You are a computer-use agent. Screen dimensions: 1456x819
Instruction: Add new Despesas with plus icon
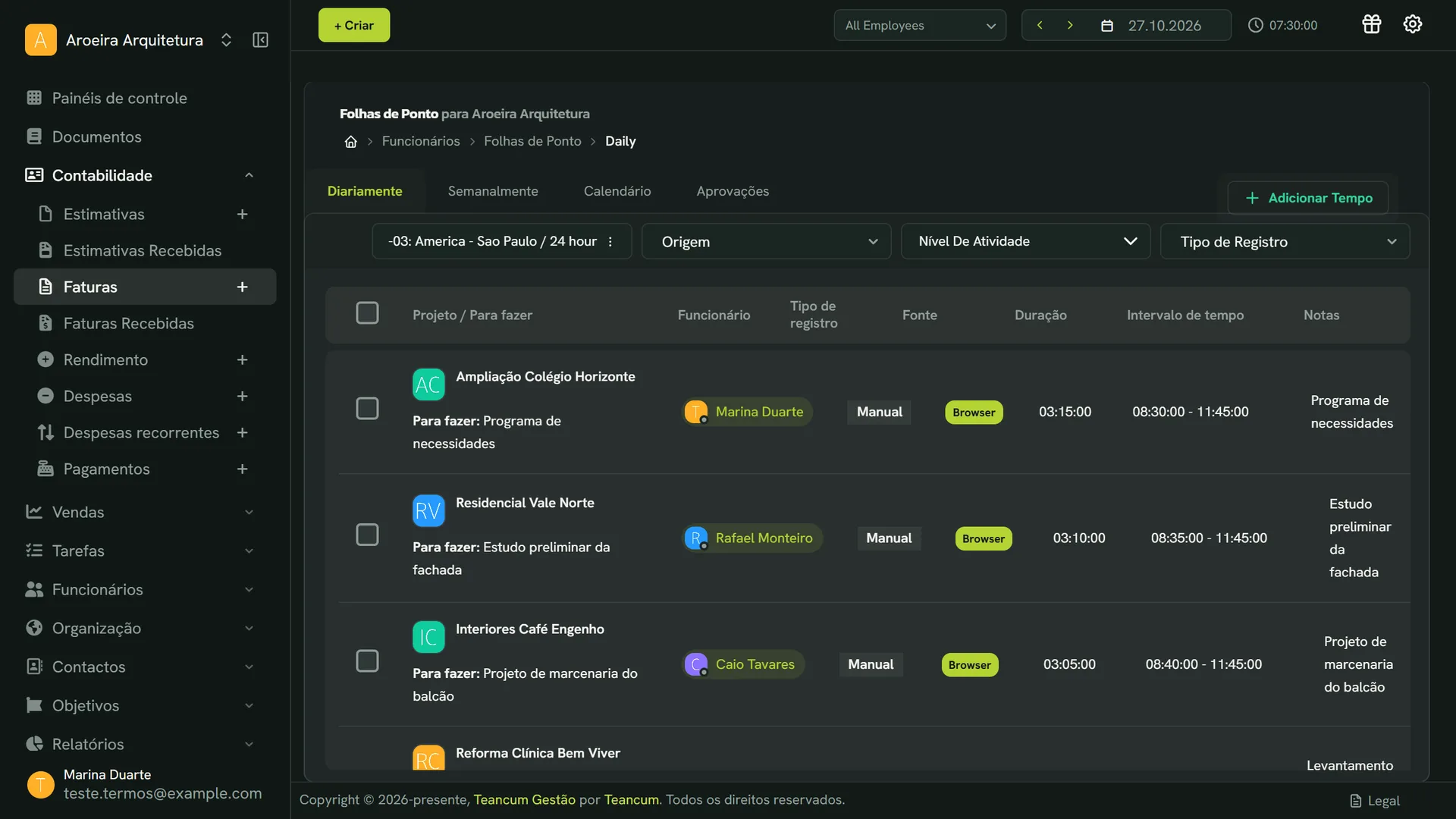click(x=242, y=397)
